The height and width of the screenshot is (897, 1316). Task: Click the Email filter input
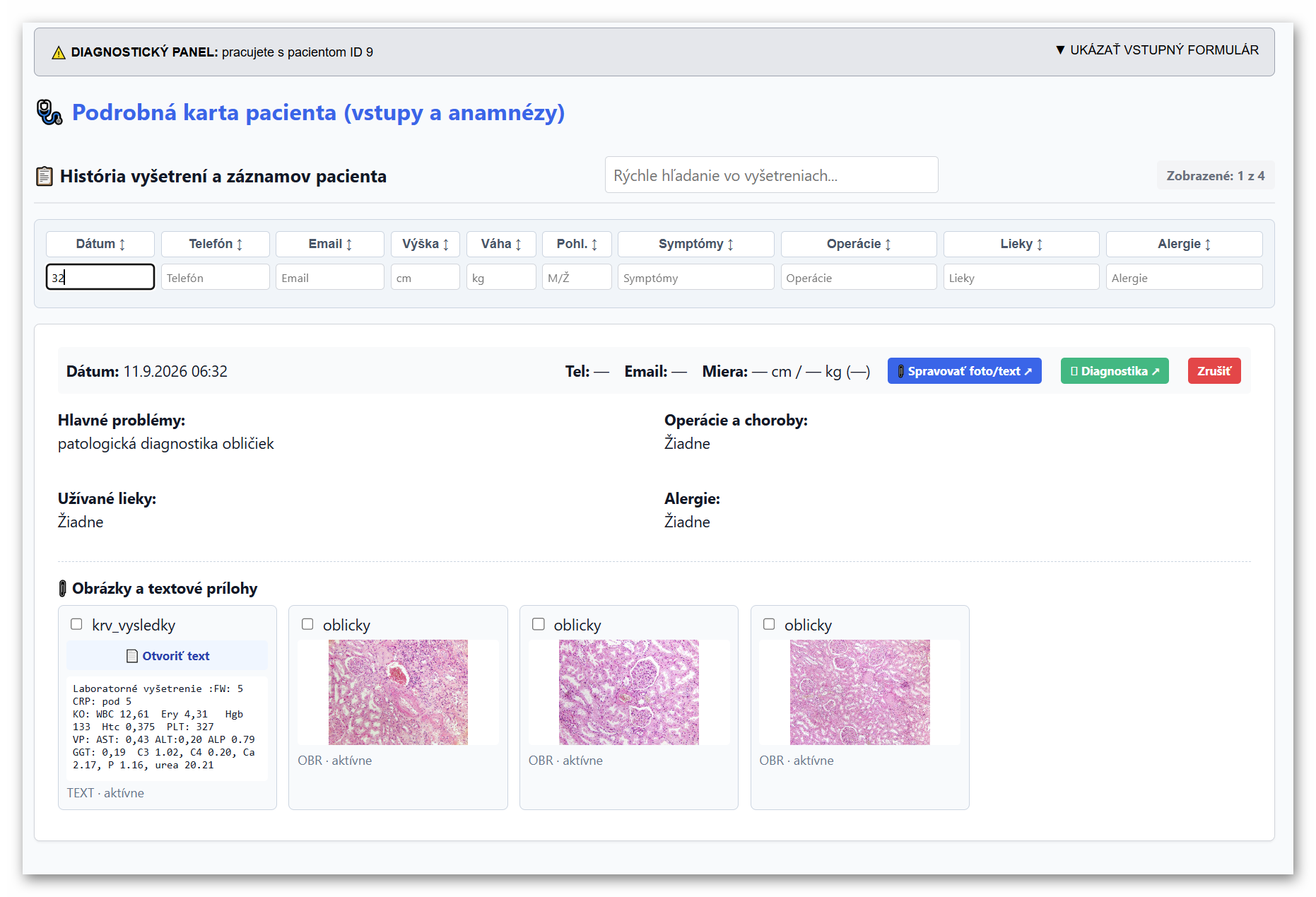(330, 277)
